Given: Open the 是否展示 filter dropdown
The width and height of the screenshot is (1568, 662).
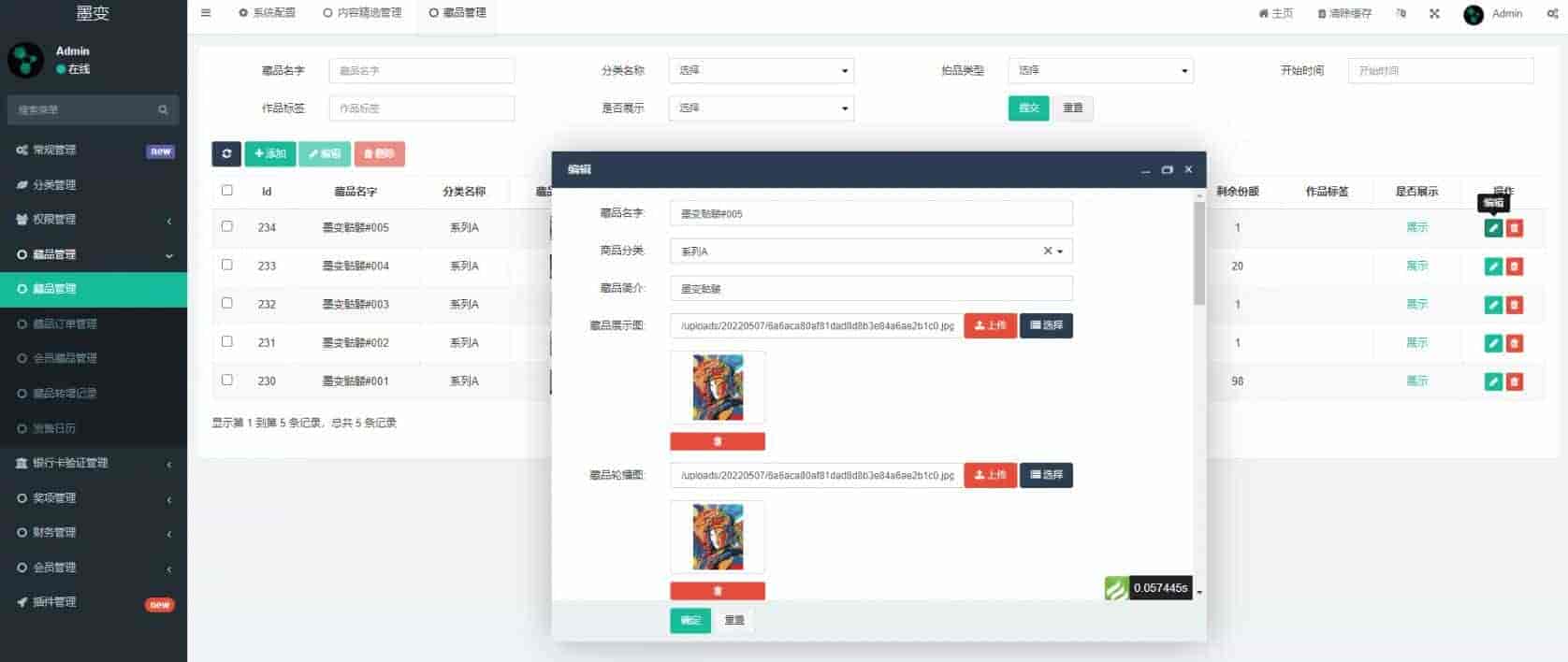Looking at the screenshot, I should point(761,108).
